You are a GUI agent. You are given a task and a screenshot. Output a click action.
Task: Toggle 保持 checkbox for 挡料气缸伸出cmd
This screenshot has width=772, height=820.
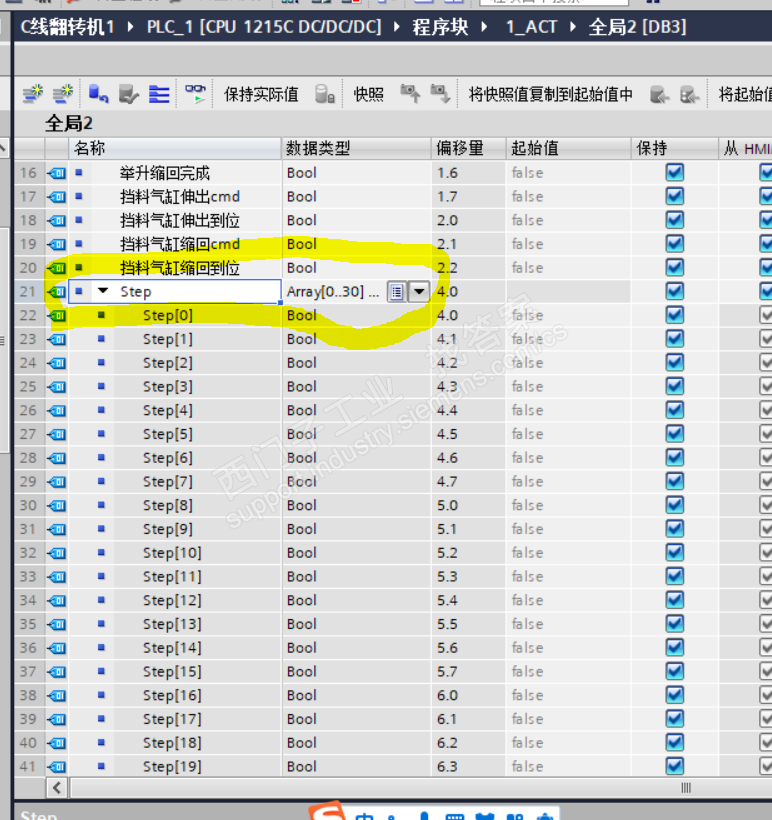point(675,196)
